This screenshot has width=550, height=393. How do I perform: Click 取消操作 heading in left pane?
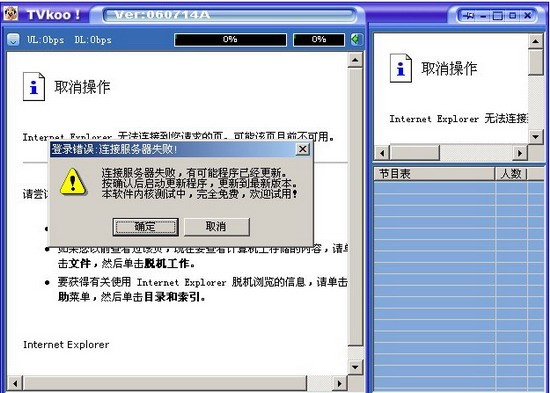click(x=82, y=87)
